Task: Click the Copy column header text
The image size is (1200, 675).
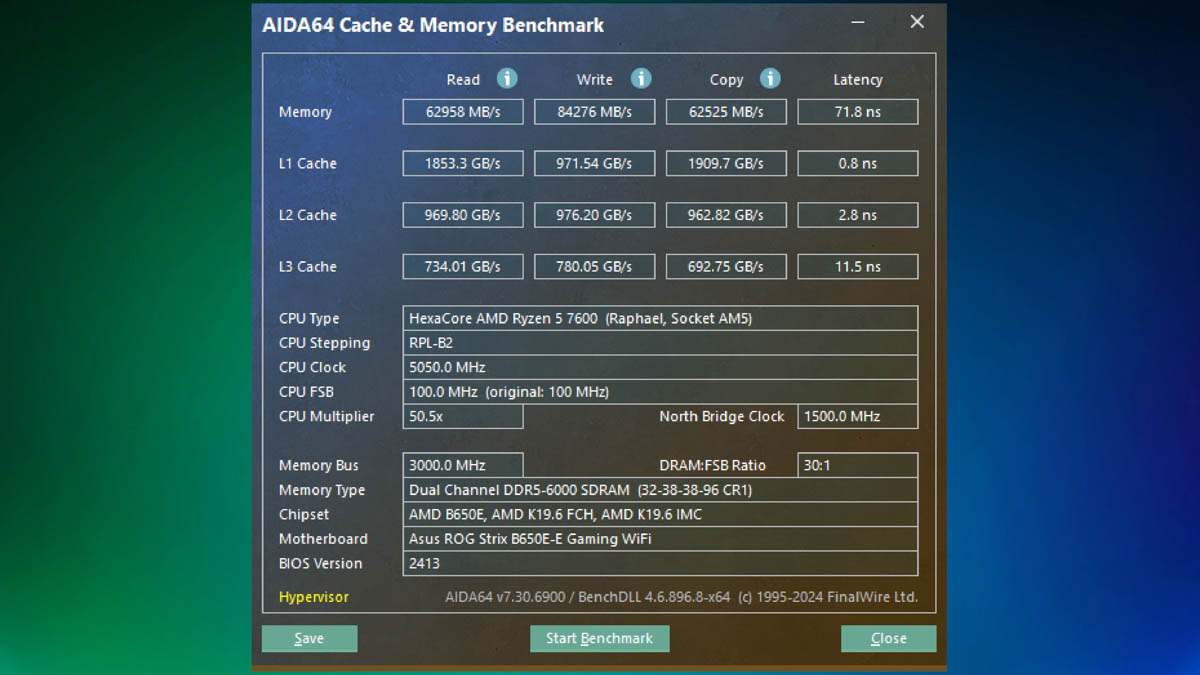Action: (726, 79)
